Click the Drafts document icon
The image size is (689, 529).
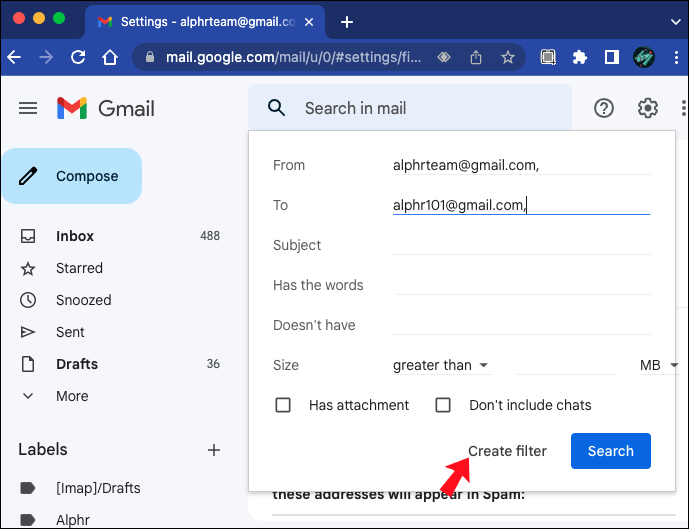pos(28,364)
